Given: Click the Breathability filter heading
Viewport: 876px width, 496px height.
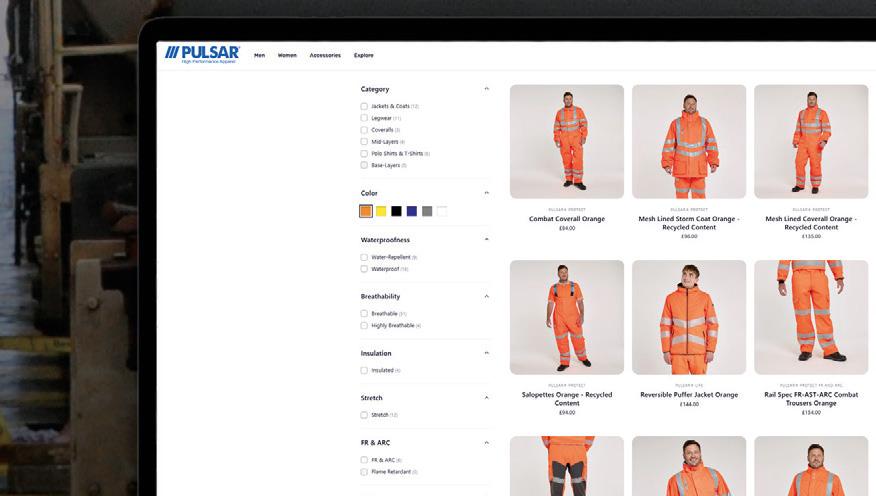Looking at the screenshot, I should click(x=380, y=296).
